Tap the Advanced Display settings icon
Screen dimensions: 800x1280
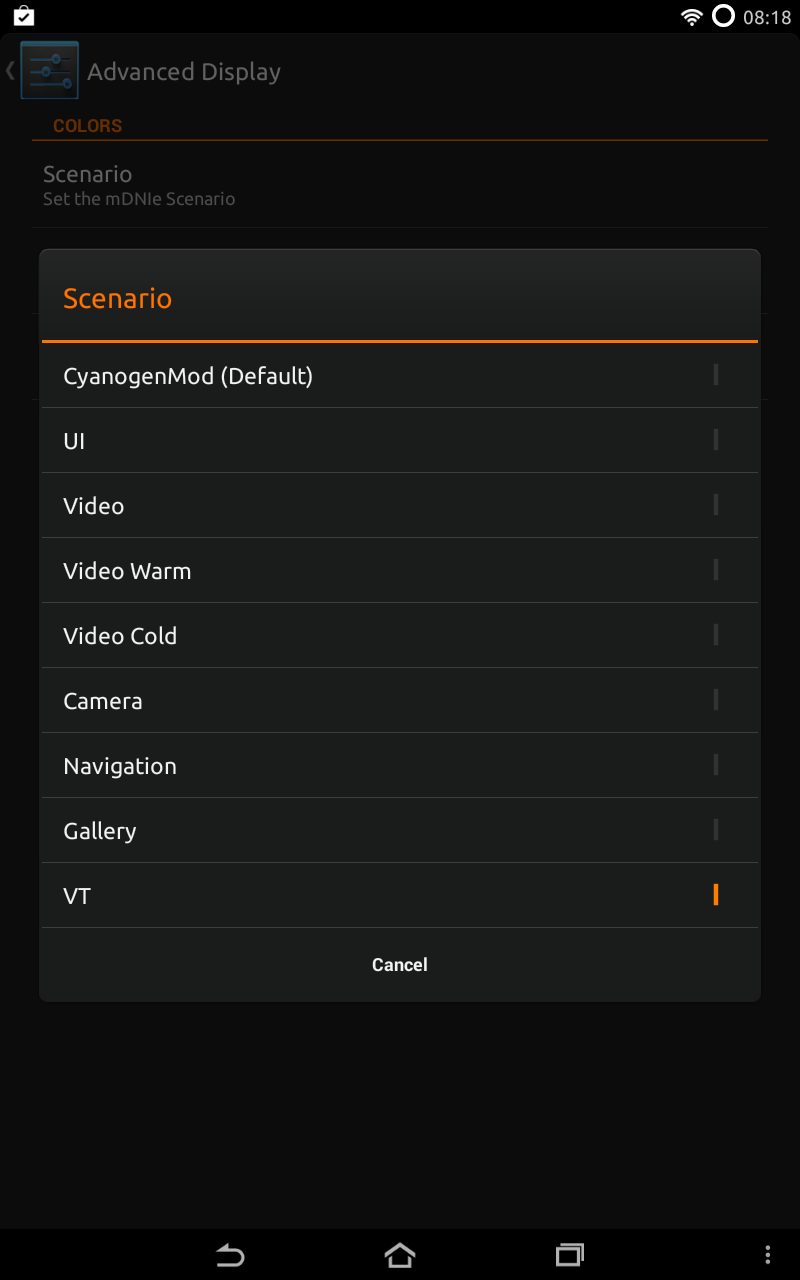[x=49, y=71]
